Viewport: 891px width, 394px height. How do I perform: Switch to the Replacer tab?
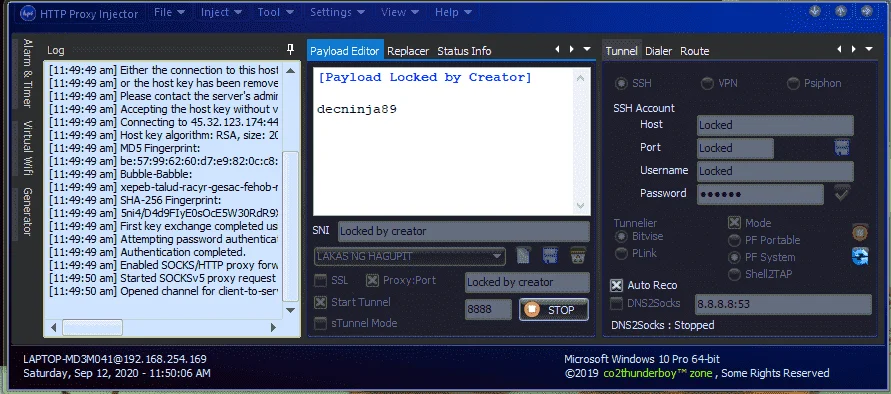tap(408, 51)
